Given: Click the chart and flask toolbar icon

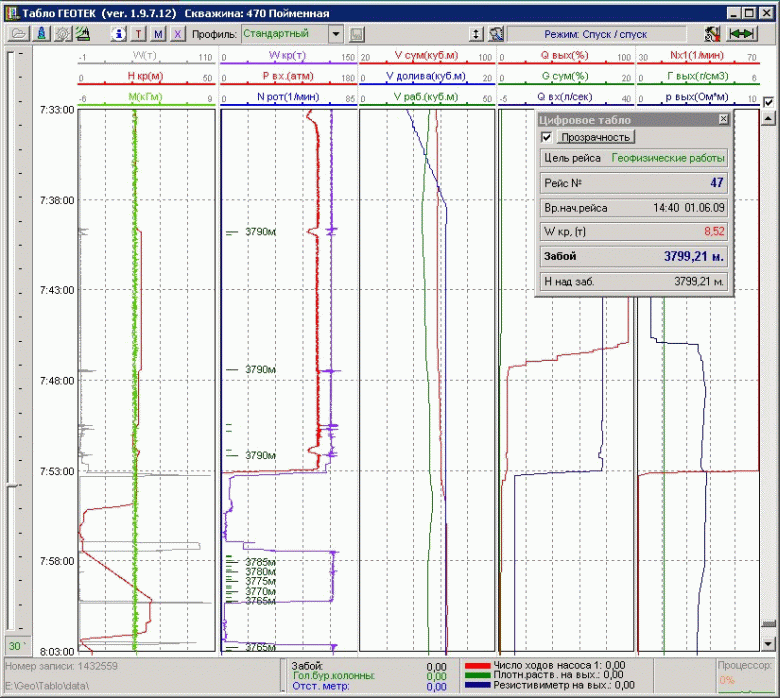Looking at the screenshot, I should [83, 33].
